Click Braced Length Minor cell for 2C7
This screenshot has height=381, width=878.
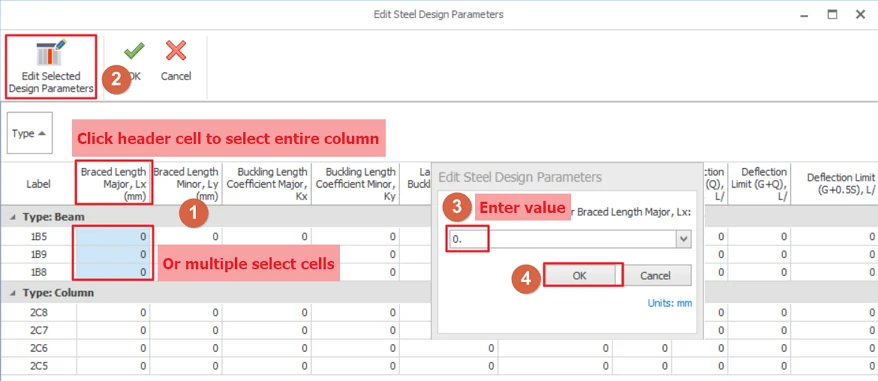coord(186,331)
